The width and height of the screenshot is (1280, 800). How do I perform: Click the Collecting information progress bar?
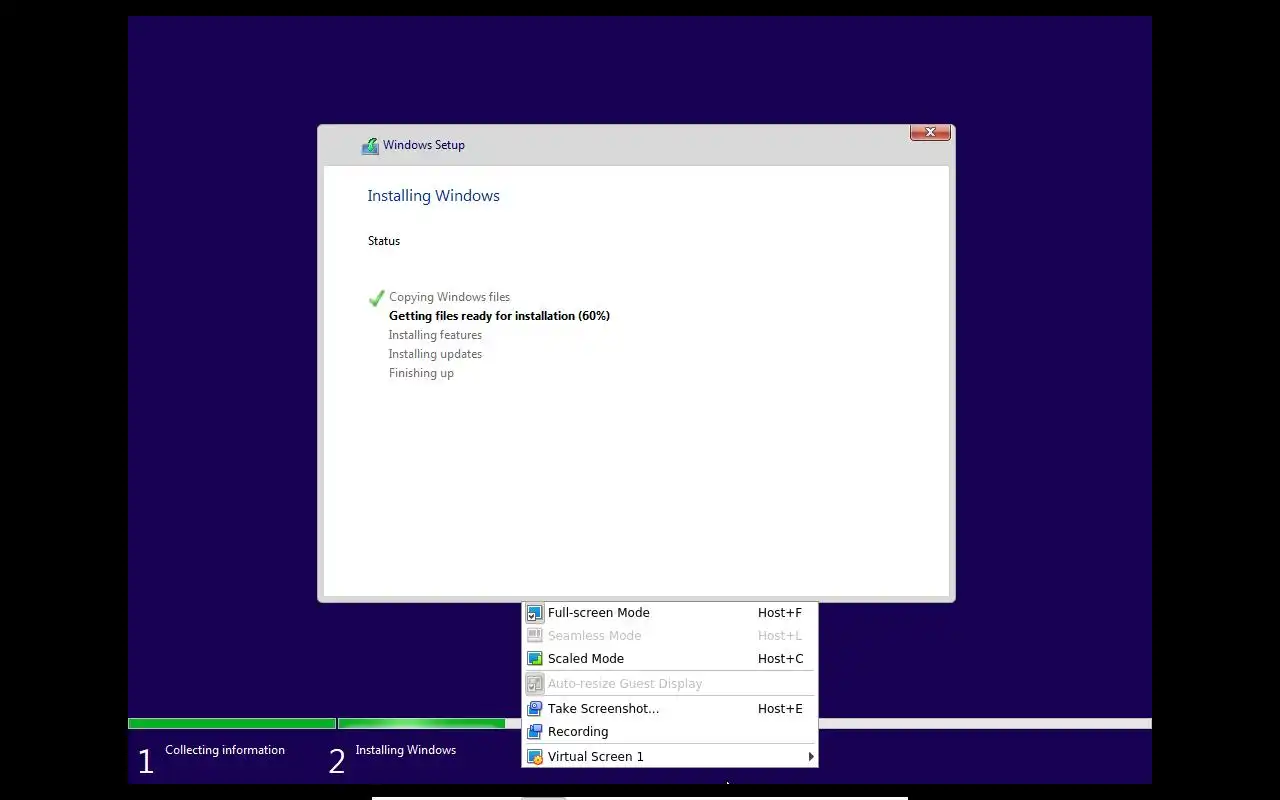pos(232,724)
